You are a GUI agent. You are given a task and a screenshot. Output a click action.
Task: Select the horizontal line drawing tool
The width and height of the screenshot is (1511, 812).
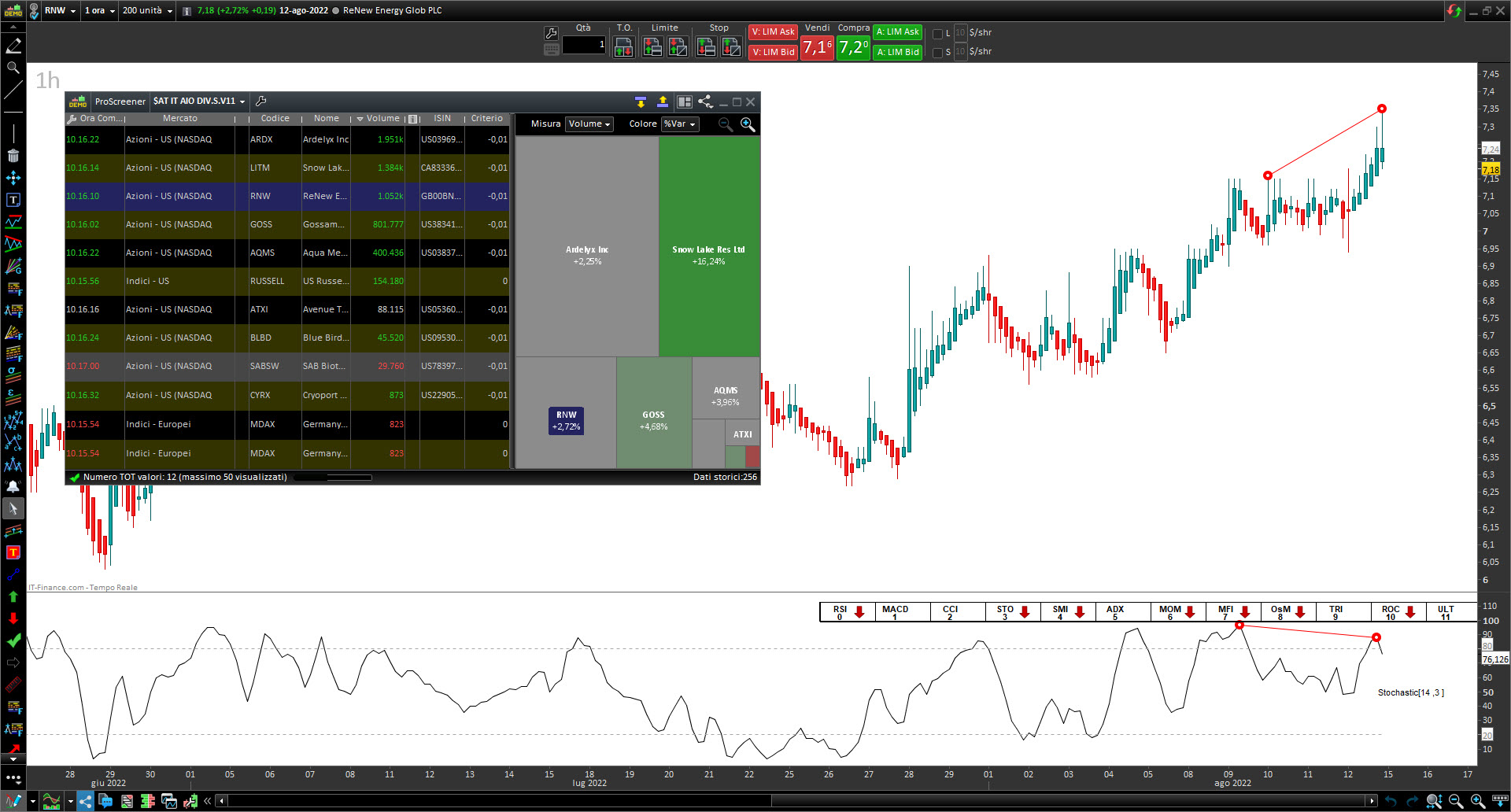13,113
